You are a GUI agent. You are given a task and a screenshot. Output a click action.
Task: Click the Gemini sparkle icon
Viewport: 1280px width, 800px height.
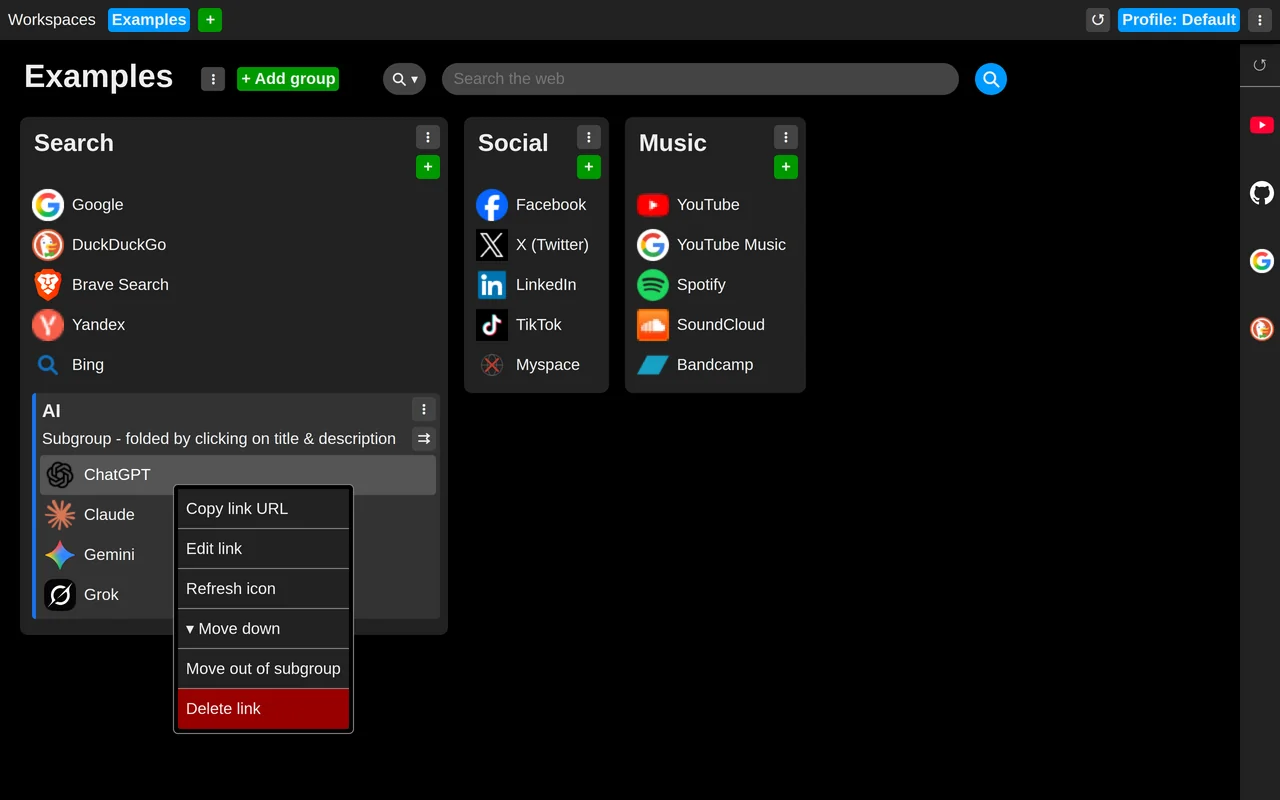tap(60, 555)
